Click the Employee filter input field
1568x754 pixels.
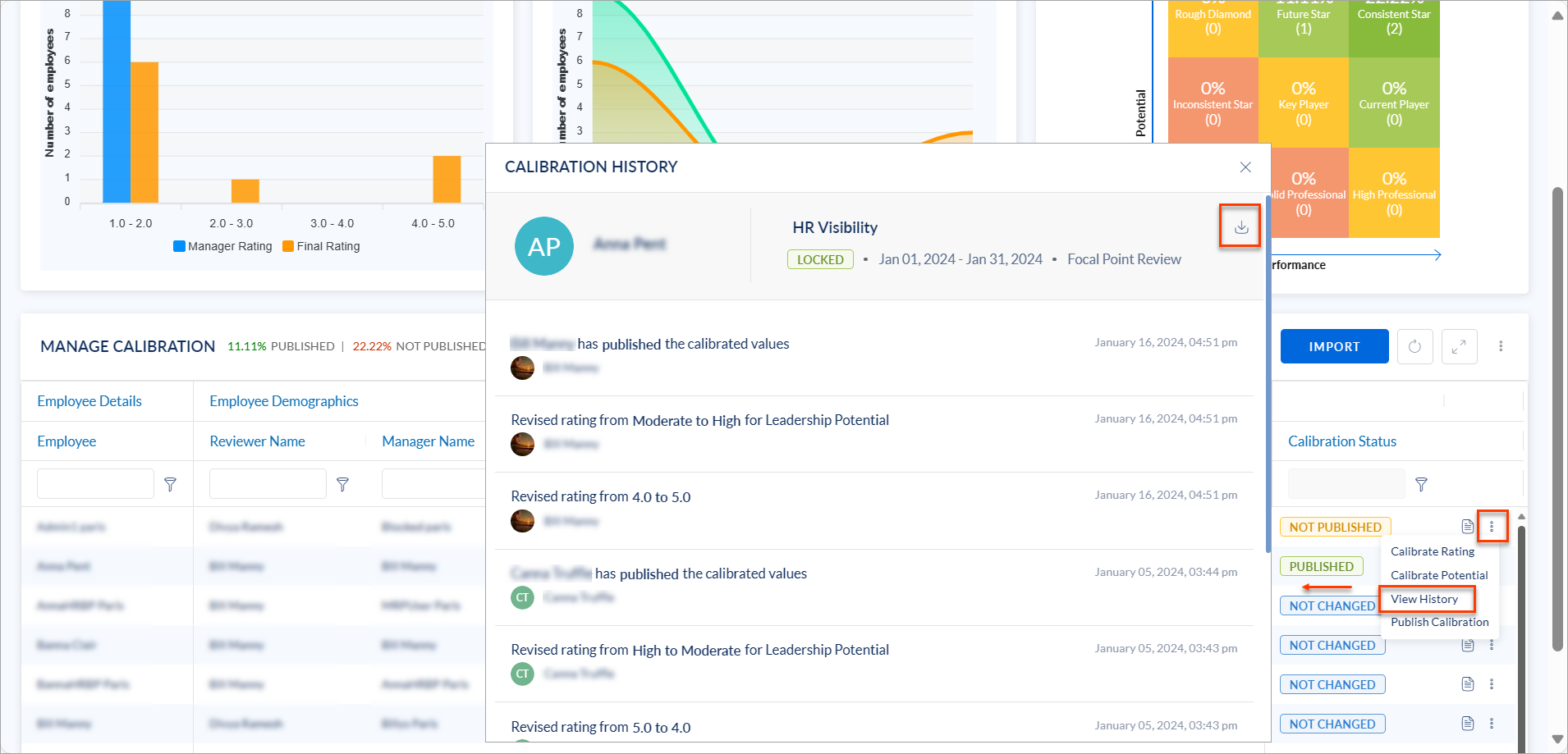tap(95, 484)
